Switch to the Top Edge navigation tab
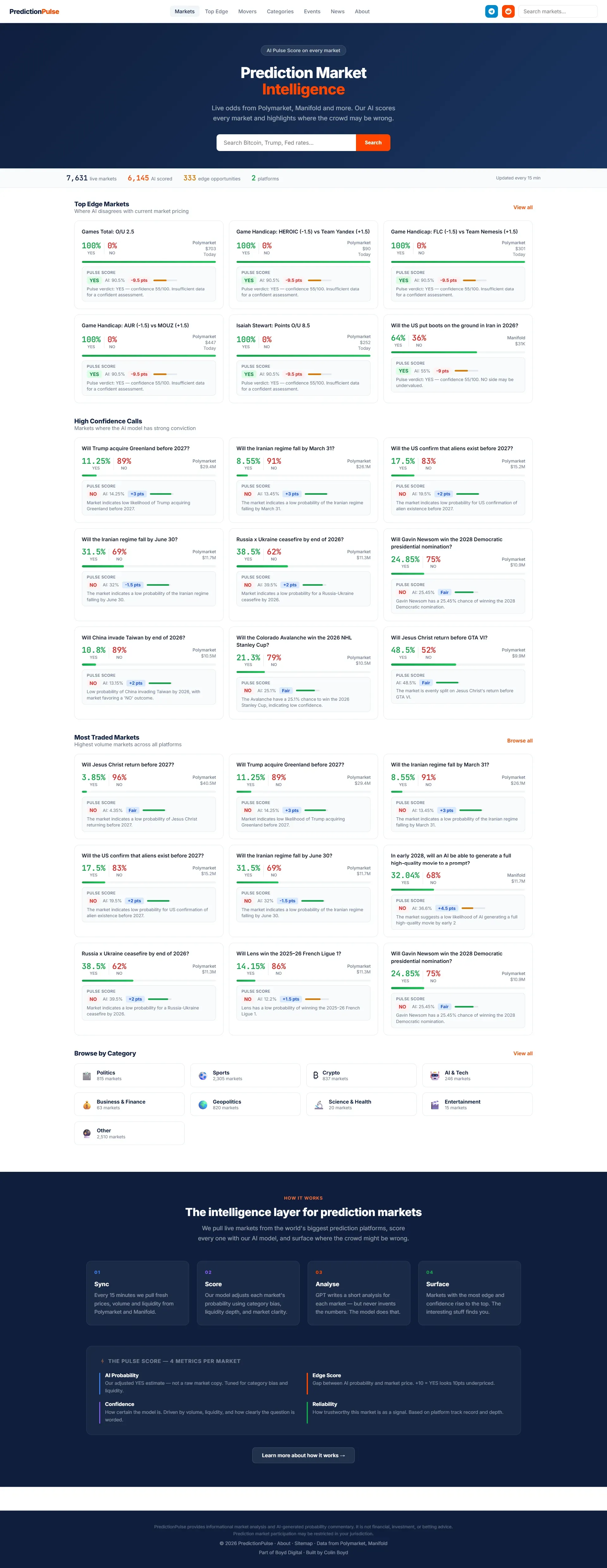607x1568 pixels. 216,11
